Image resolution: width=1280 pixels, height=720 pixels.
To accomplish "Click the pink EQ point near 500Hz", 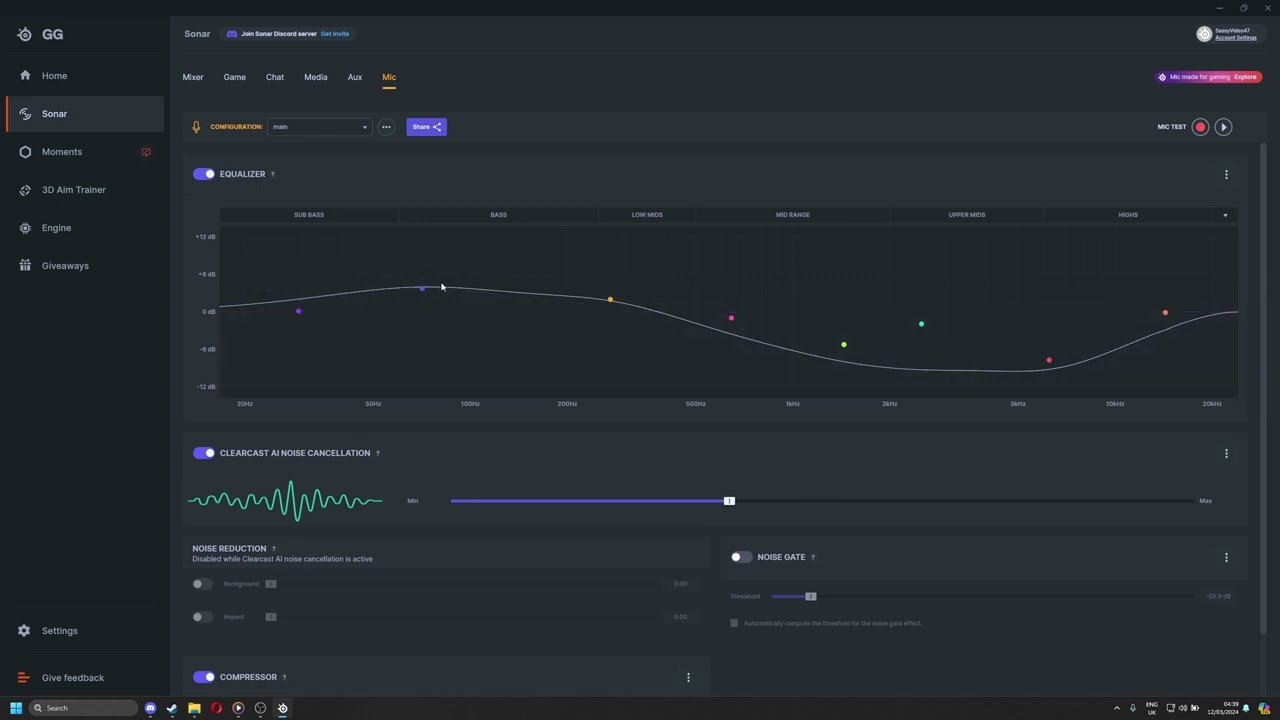I will click(731, 318).
